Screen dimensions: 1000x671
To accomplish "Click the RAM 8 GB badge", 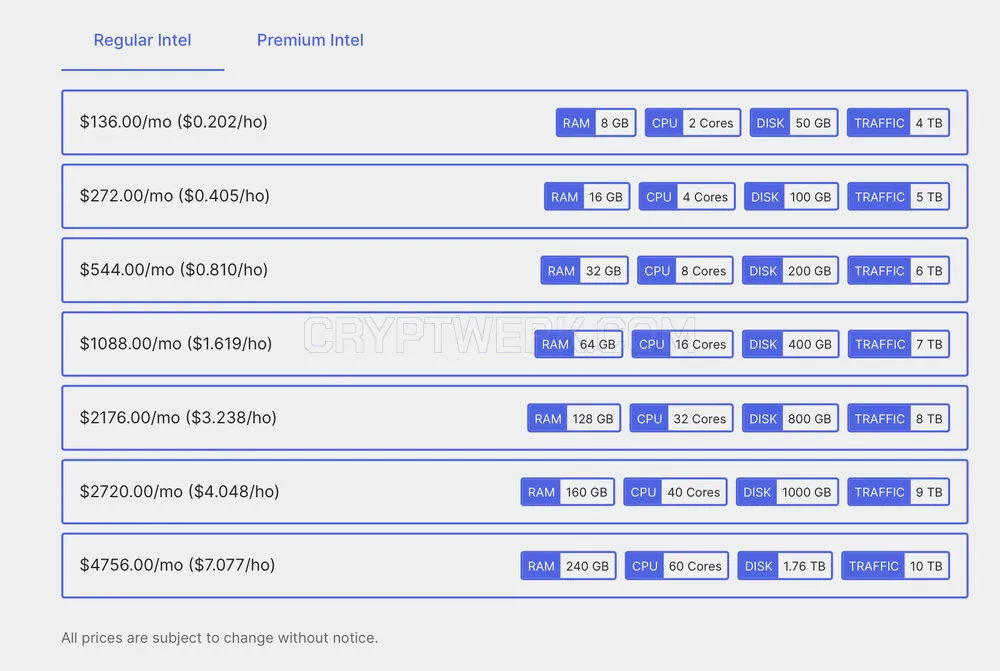I will coord(596,122).
